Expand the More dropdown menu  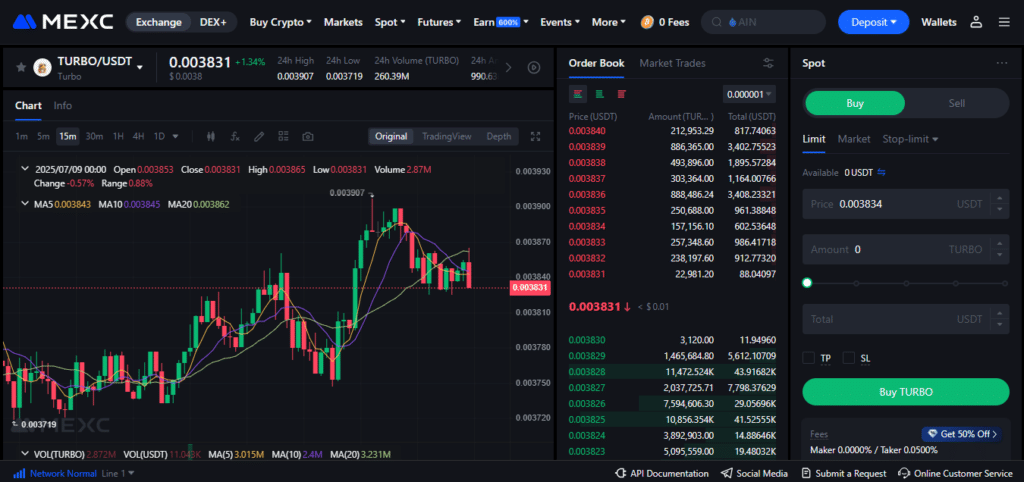coord(610,22)
